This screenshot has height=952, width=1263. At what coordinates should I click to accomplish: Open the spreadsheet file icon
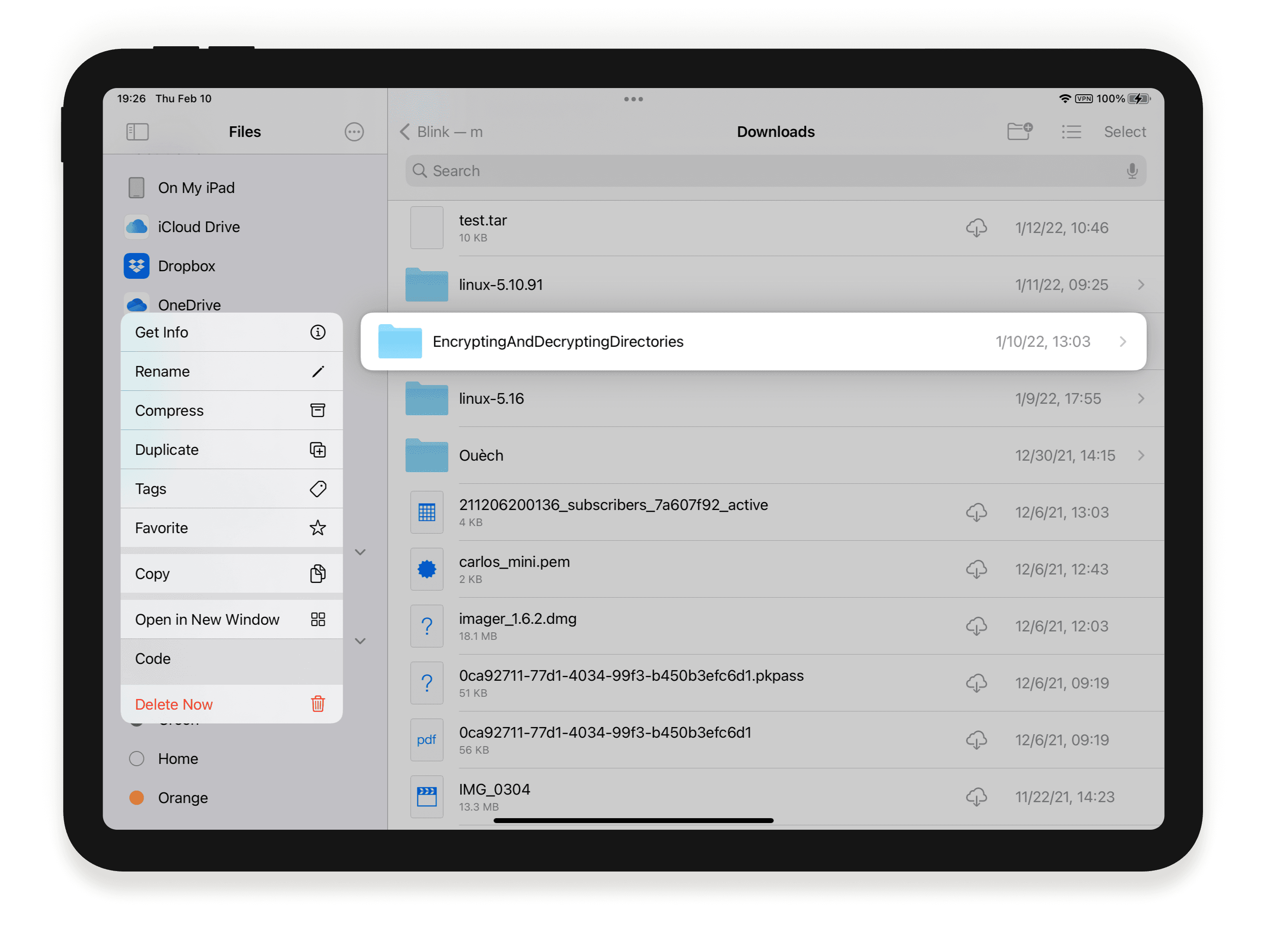[x=426, y=512]
